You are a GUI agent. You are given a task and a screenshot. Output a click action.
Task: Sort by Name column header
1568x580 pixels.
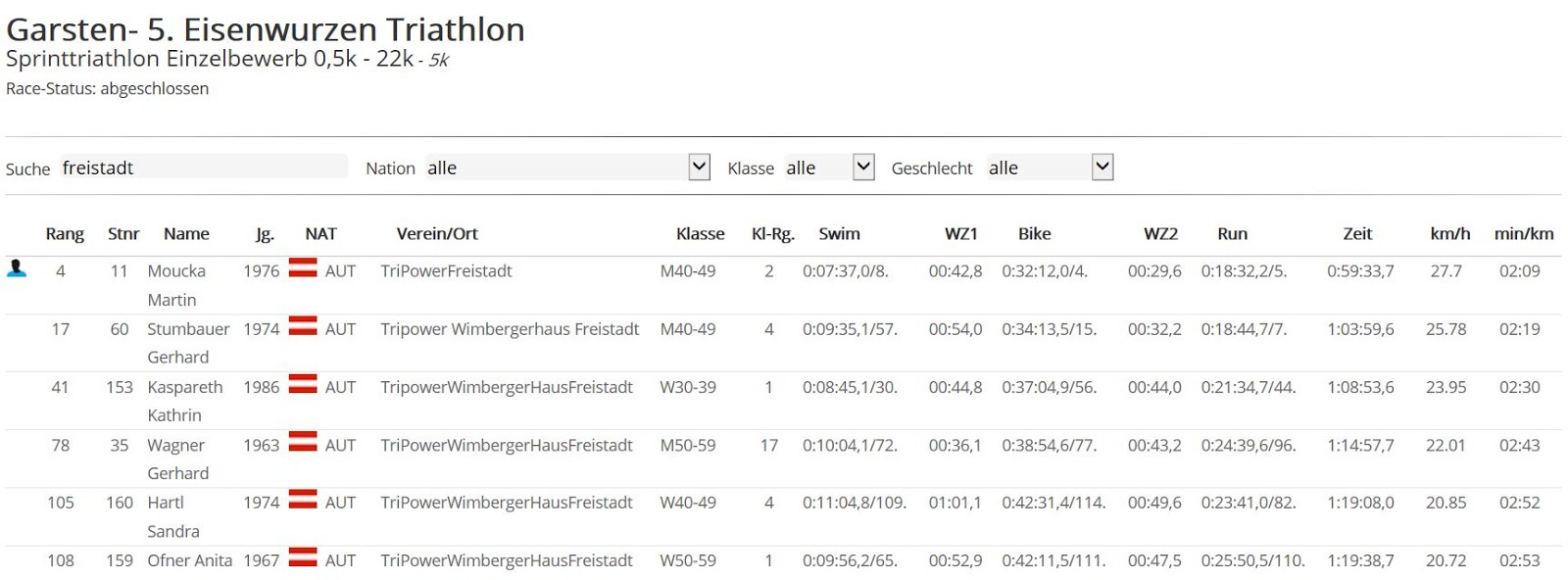point(186,233)
